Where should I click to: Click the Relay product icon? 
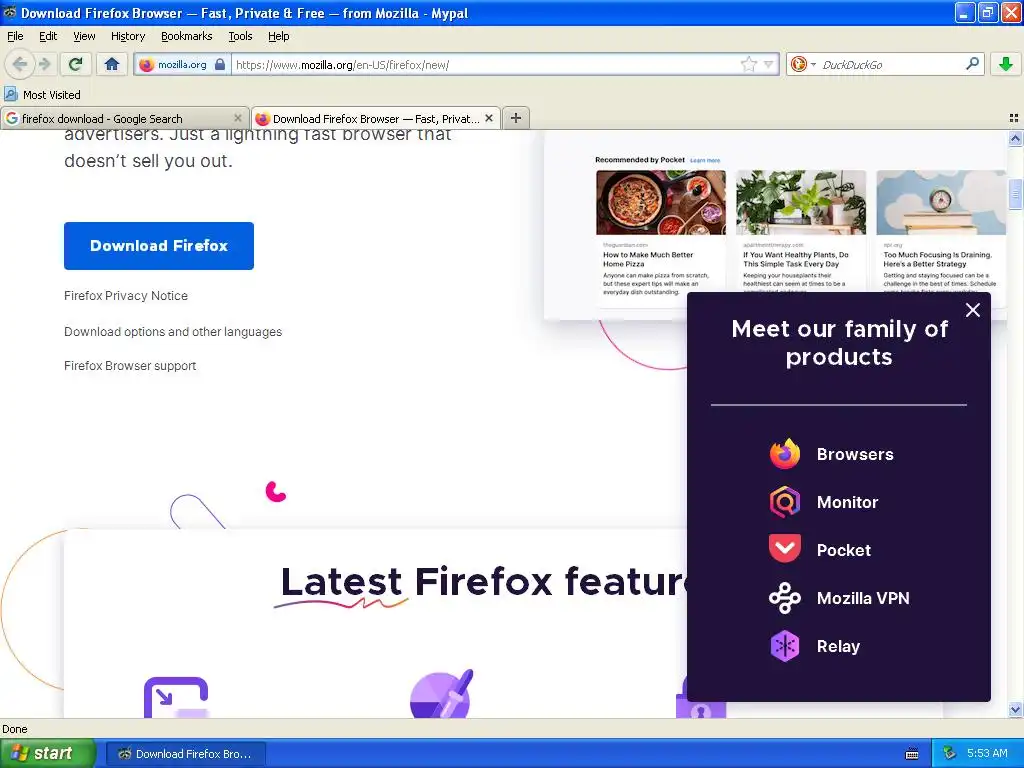pyautogui.click(x=785, y=647)
